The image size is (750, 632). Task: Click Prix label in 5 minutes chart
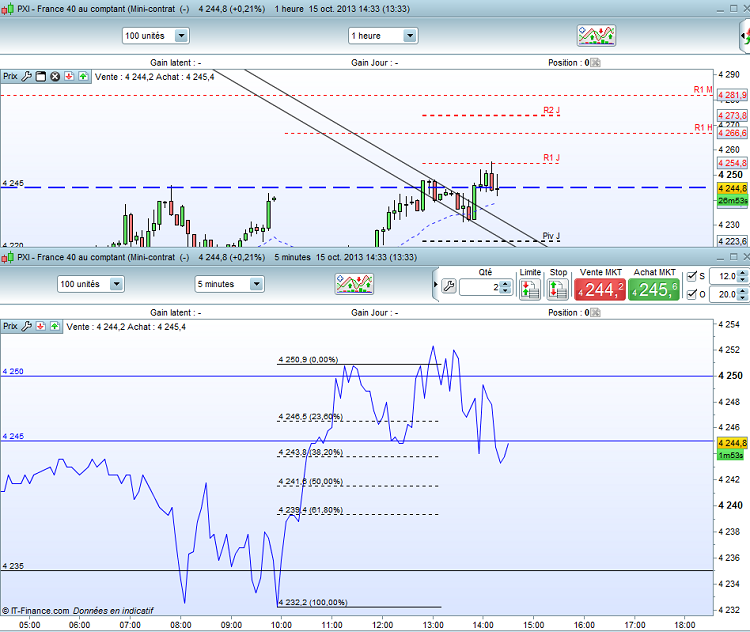(10, 326)
